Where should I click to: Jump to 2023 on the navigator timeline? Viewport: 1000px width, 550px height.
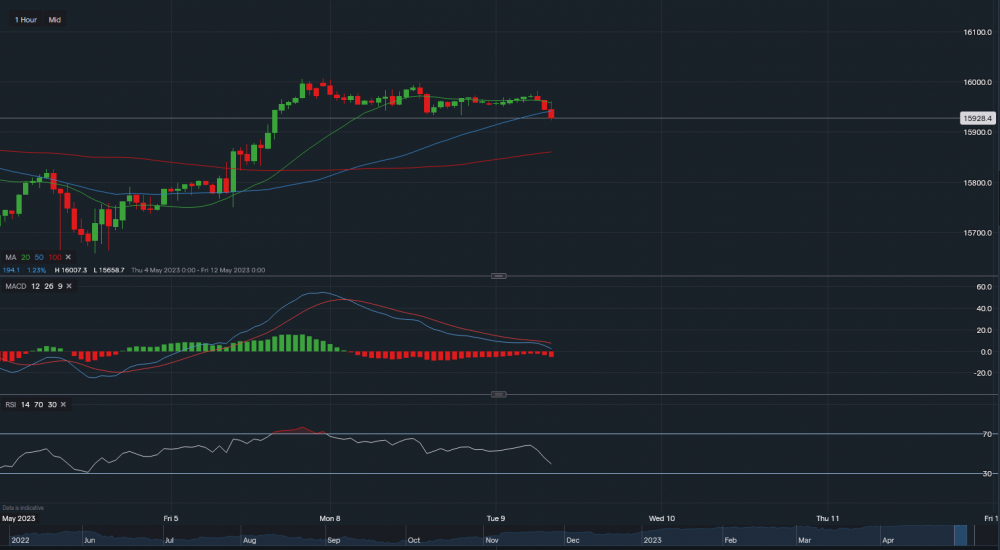(652, 540)
